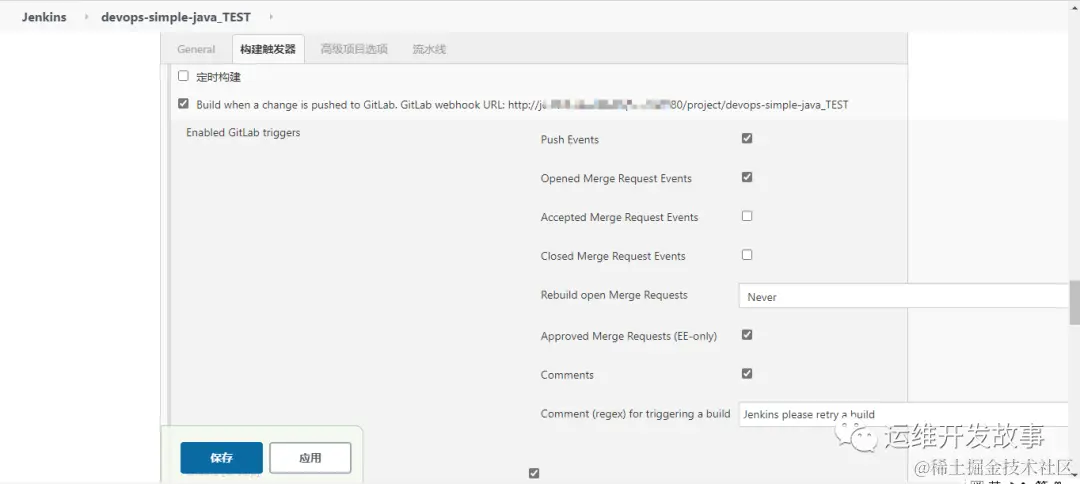This screenshot has width=1080, height=484.
Task: Click the 应用 apply button
Action: 310,458
